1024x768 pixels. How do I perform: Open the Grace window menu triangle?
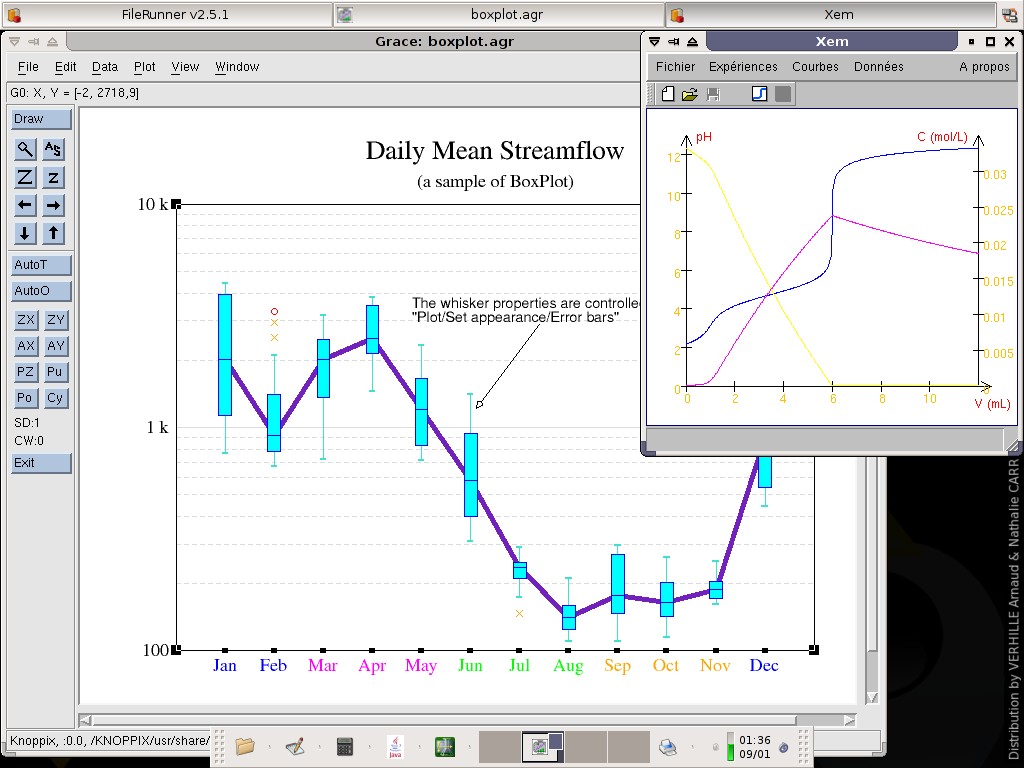pyautogui.click(x=15, y=41)
